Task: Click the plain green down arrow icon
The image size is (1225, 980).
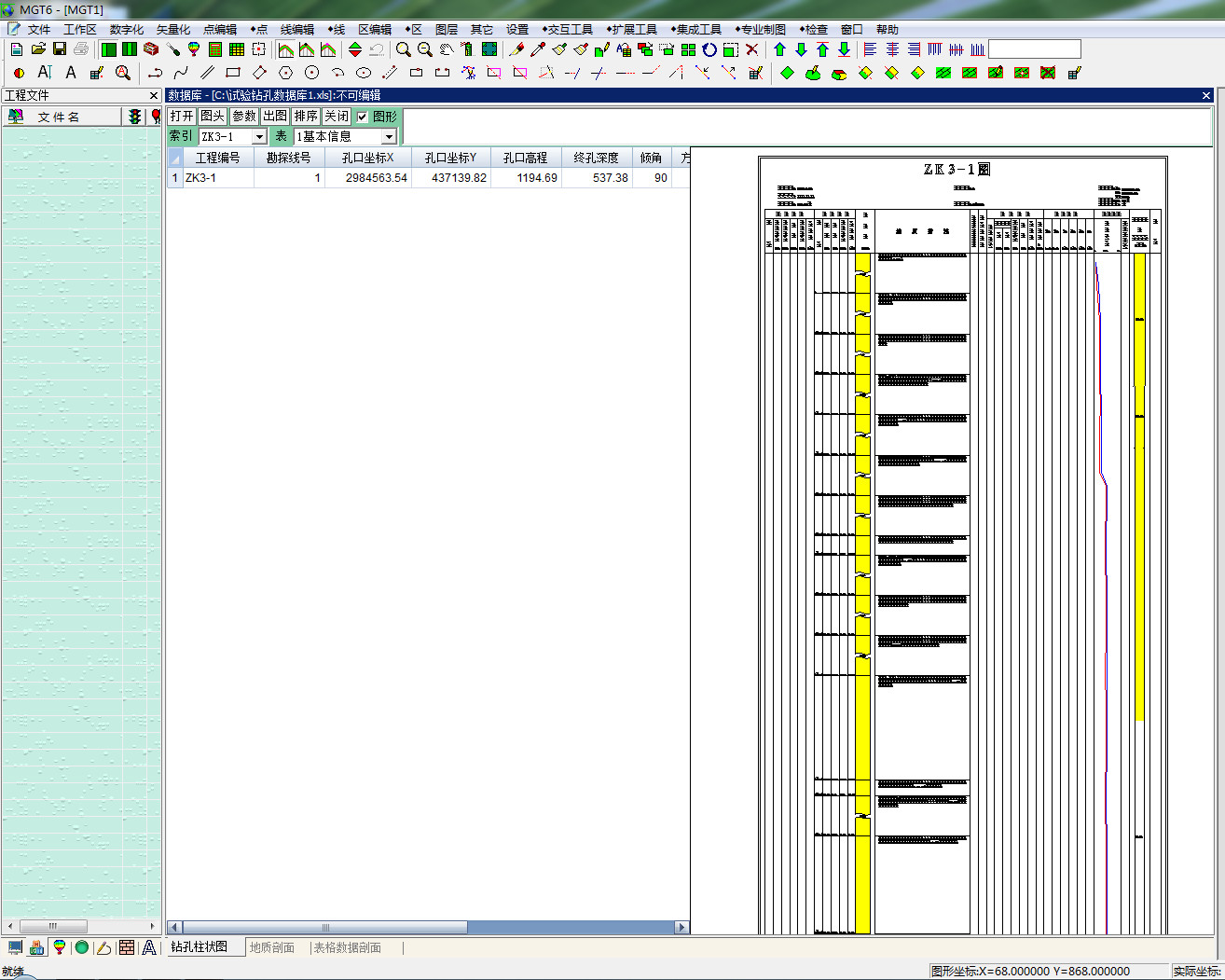Action: point(801,49)
